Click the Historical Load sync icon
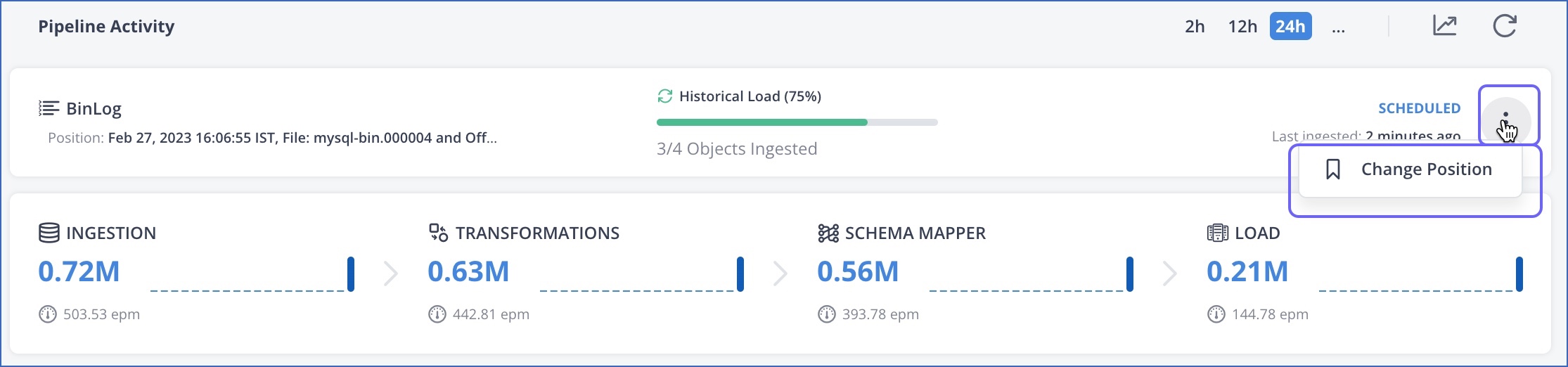 tap(664, 96)
